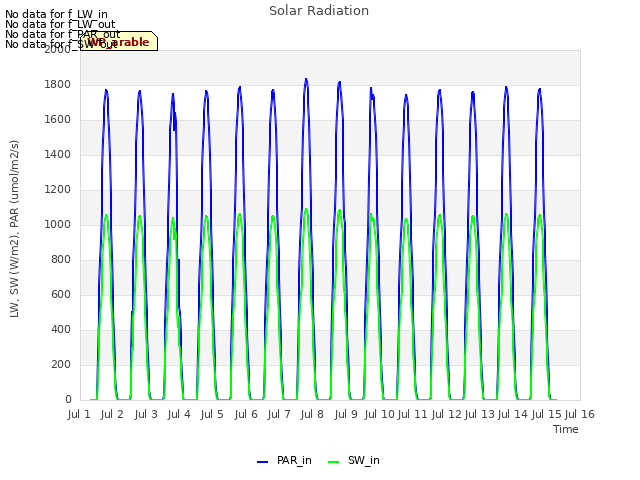
Task: Click the Jul 11 x-axis tick label
Action: click(x=412, y=414)
